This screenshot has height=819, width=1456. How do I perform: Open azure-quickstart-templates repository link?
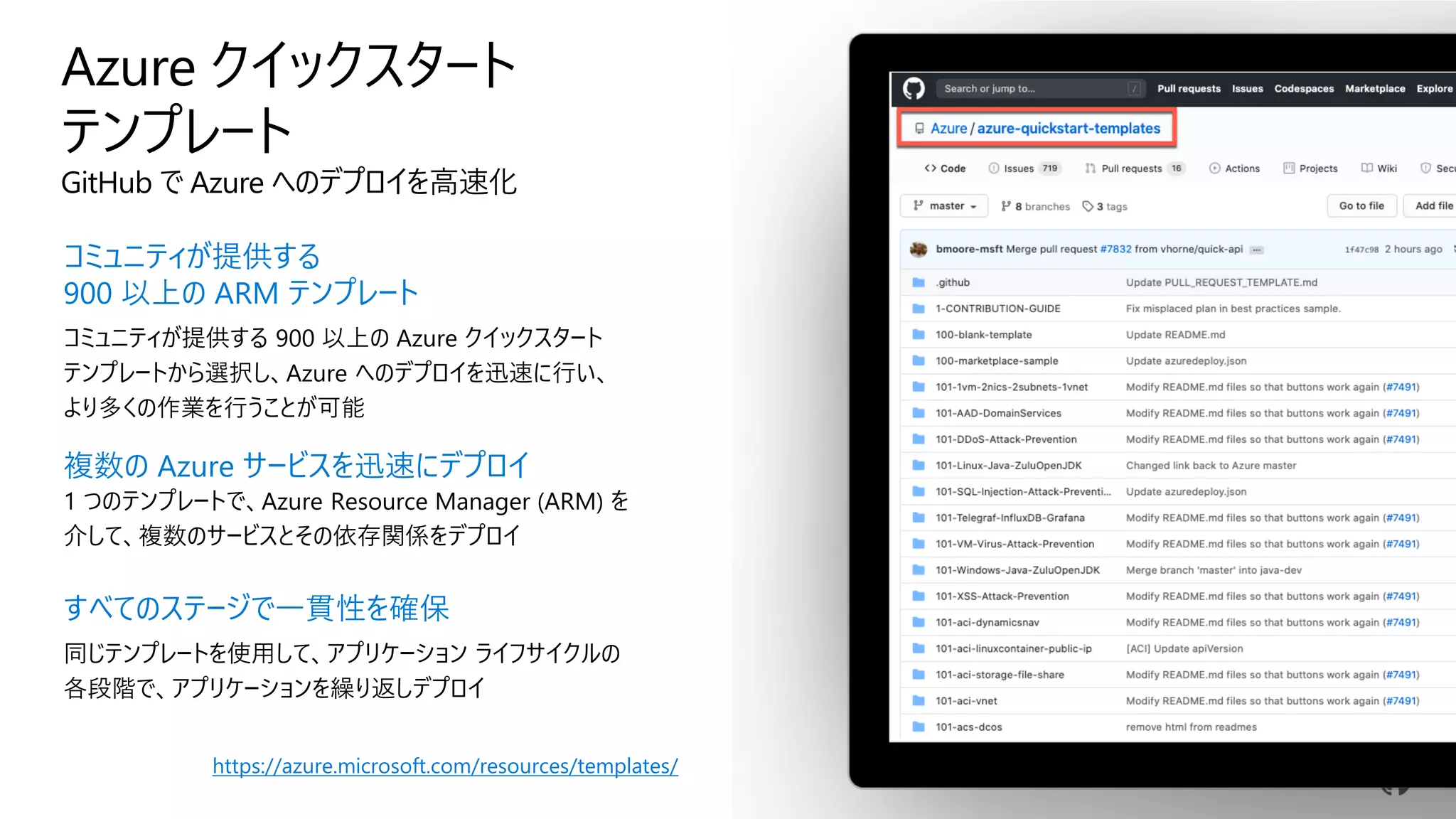pos(1069,129)
